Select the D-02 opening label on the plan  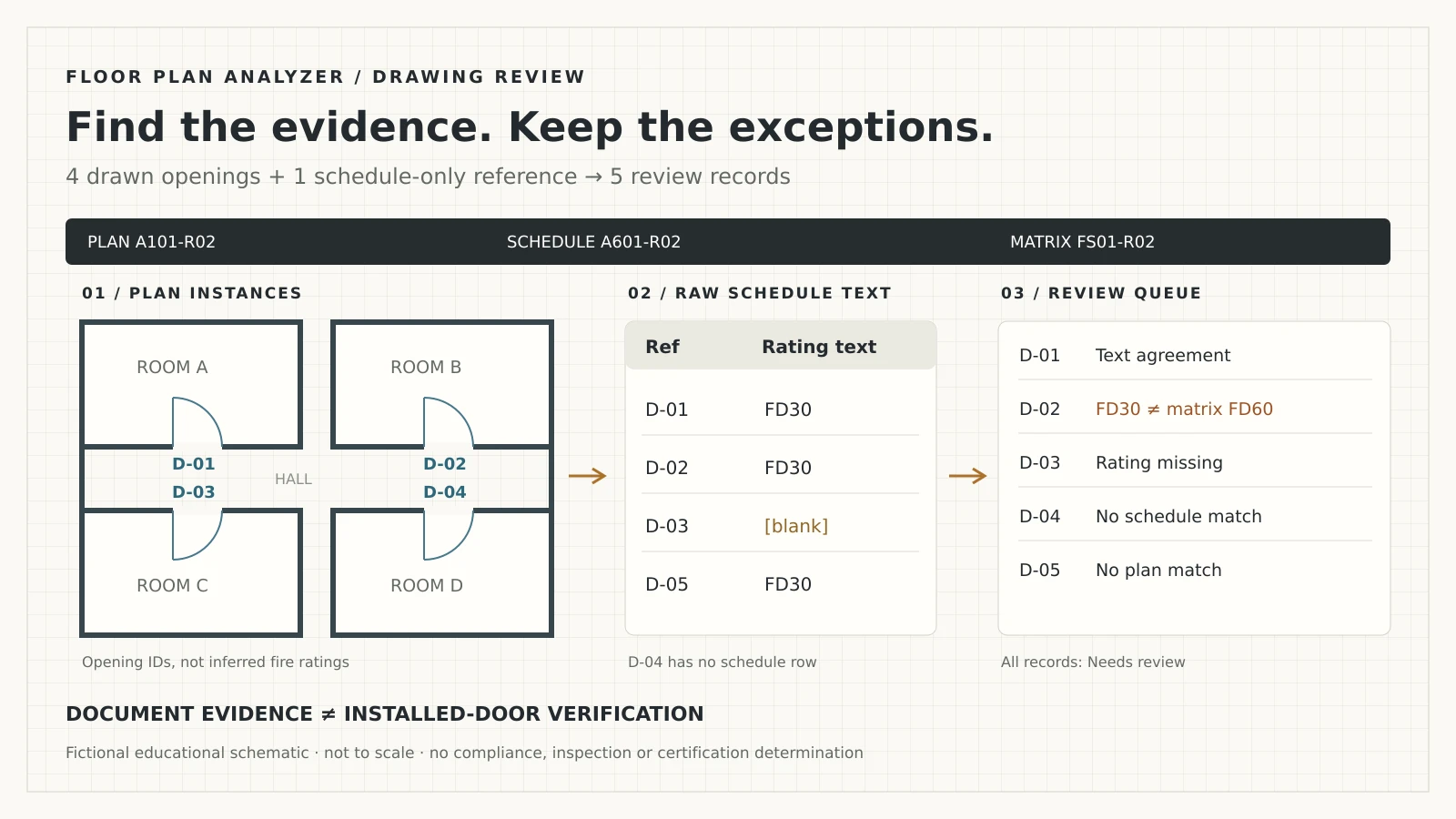445,464
